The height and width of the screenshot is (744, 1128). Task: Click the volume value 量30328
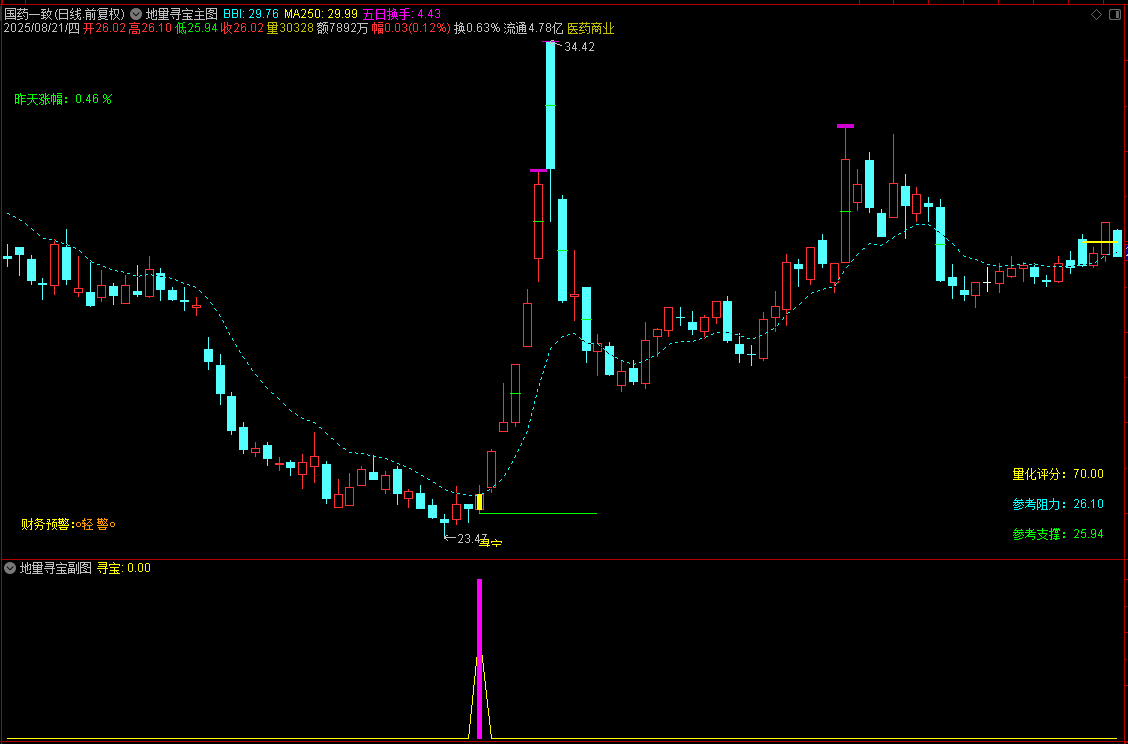click(290, 29)
